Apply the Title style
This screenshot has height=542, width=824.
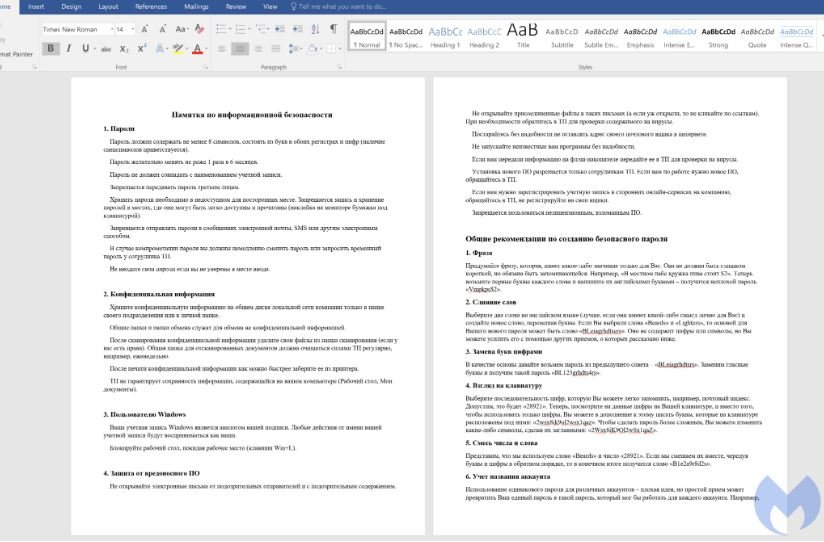(x=523, y=37)
